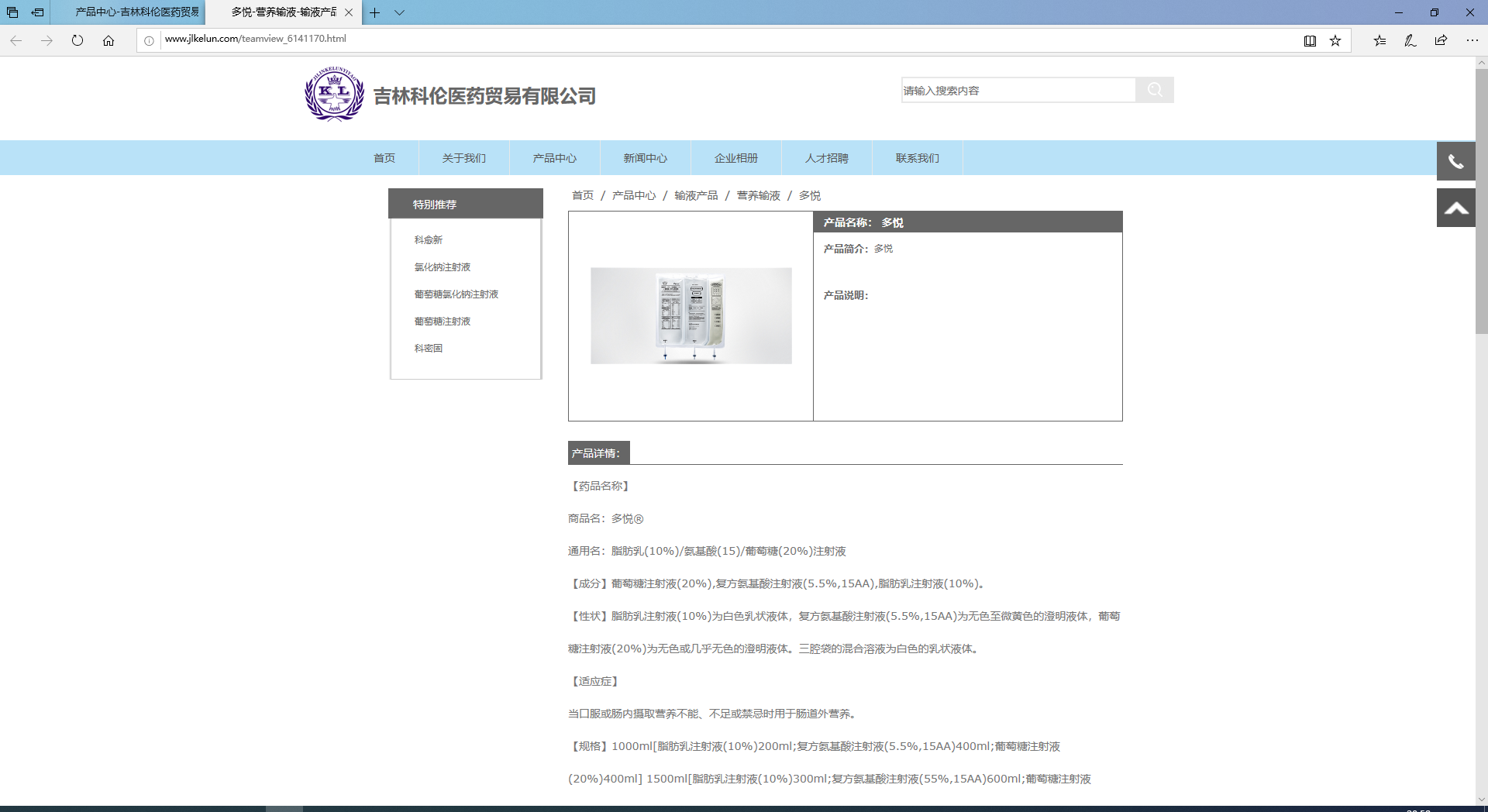Click 输液产品 in breadcrumb
The width and height of the screenshot is (1488, 812).
pos(696,195)
